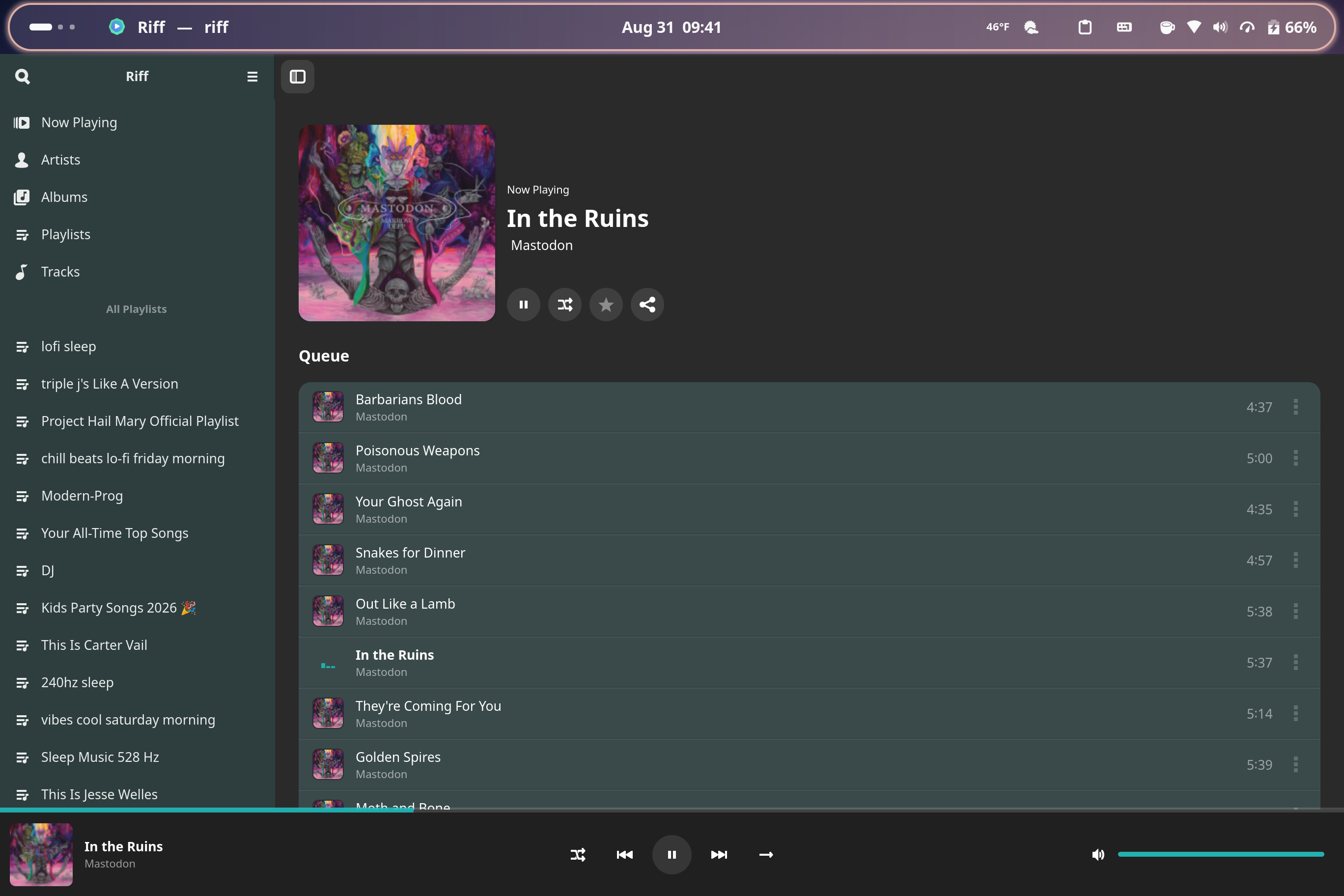Screen dimensions: 1344x896
Task: Open the Albums section
Action: [x=137, y=197]
